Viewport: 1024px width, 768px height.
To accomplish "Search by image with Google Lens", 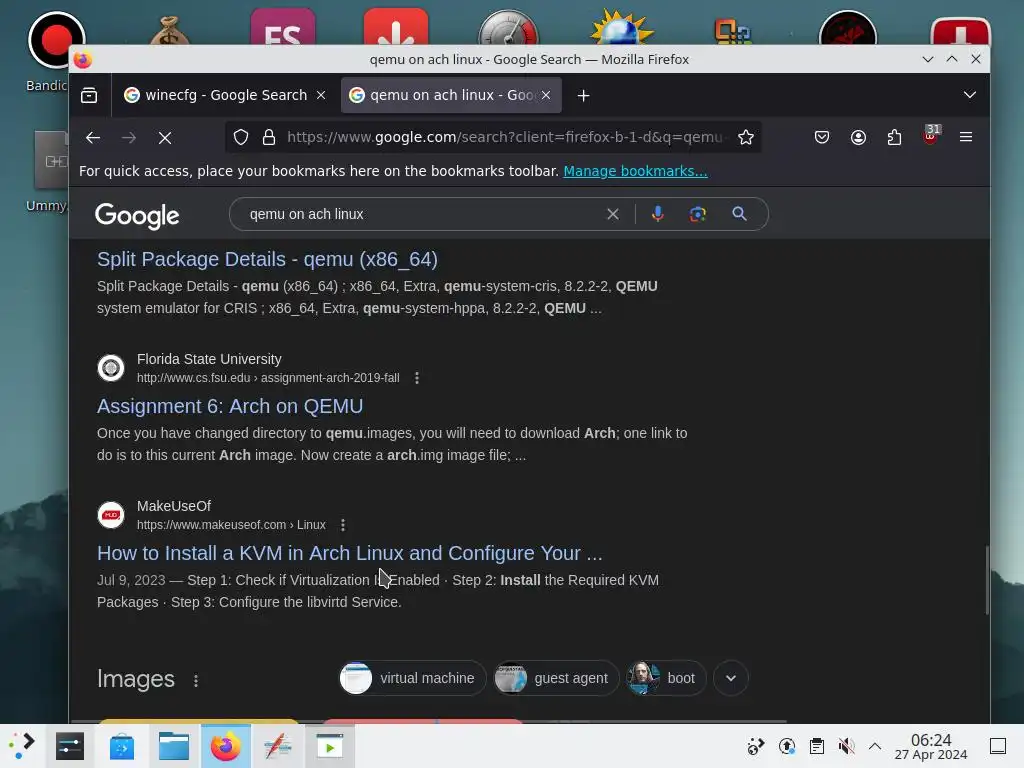I will point(697,214).
